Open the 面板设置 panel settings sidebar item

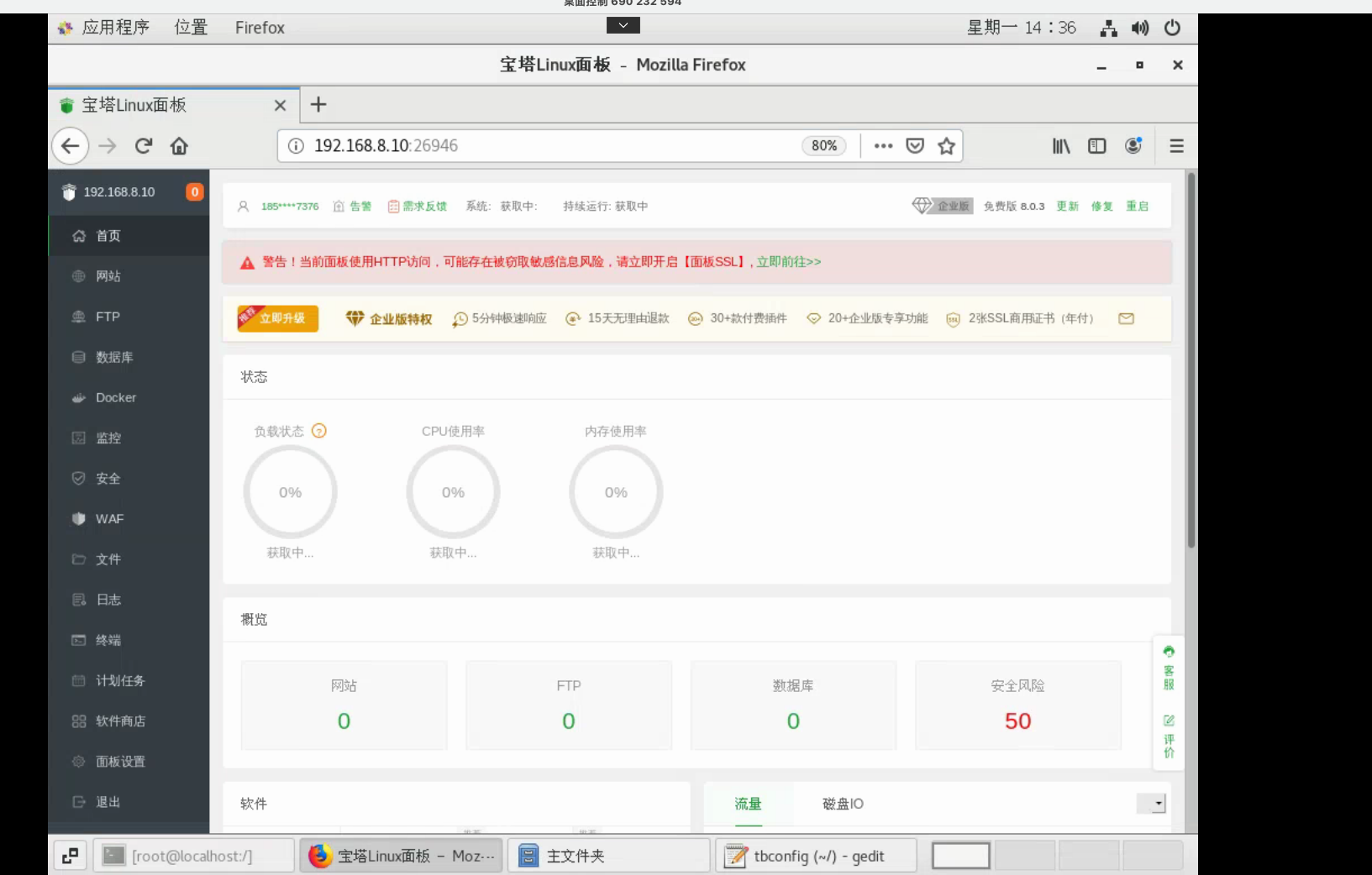(129, 761)
